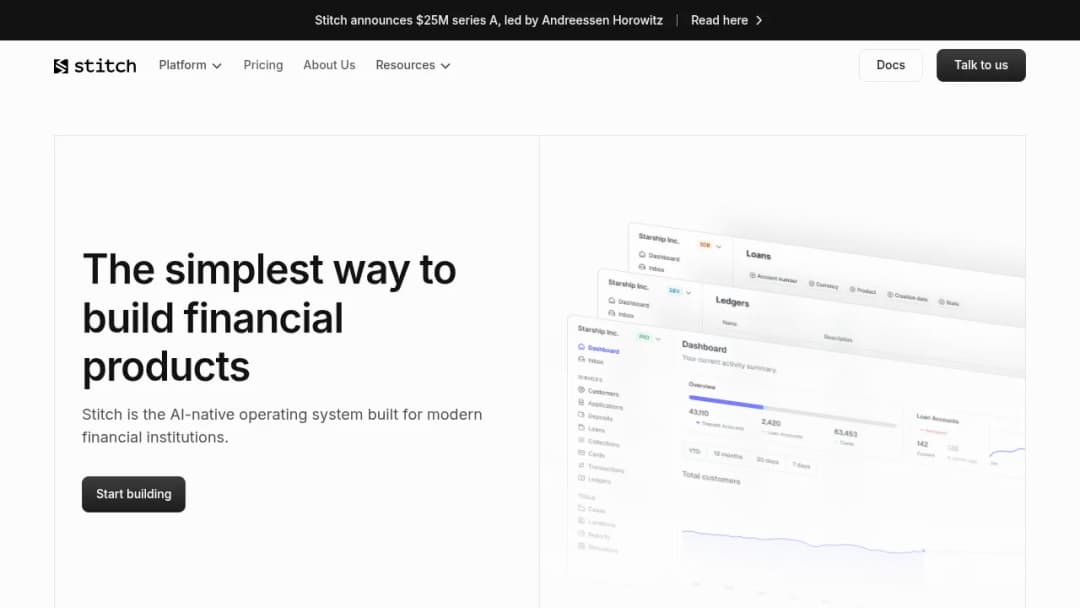Click the Docs button
The image size is (1080, 608).
pyautogui.click(x=891, y=65)
